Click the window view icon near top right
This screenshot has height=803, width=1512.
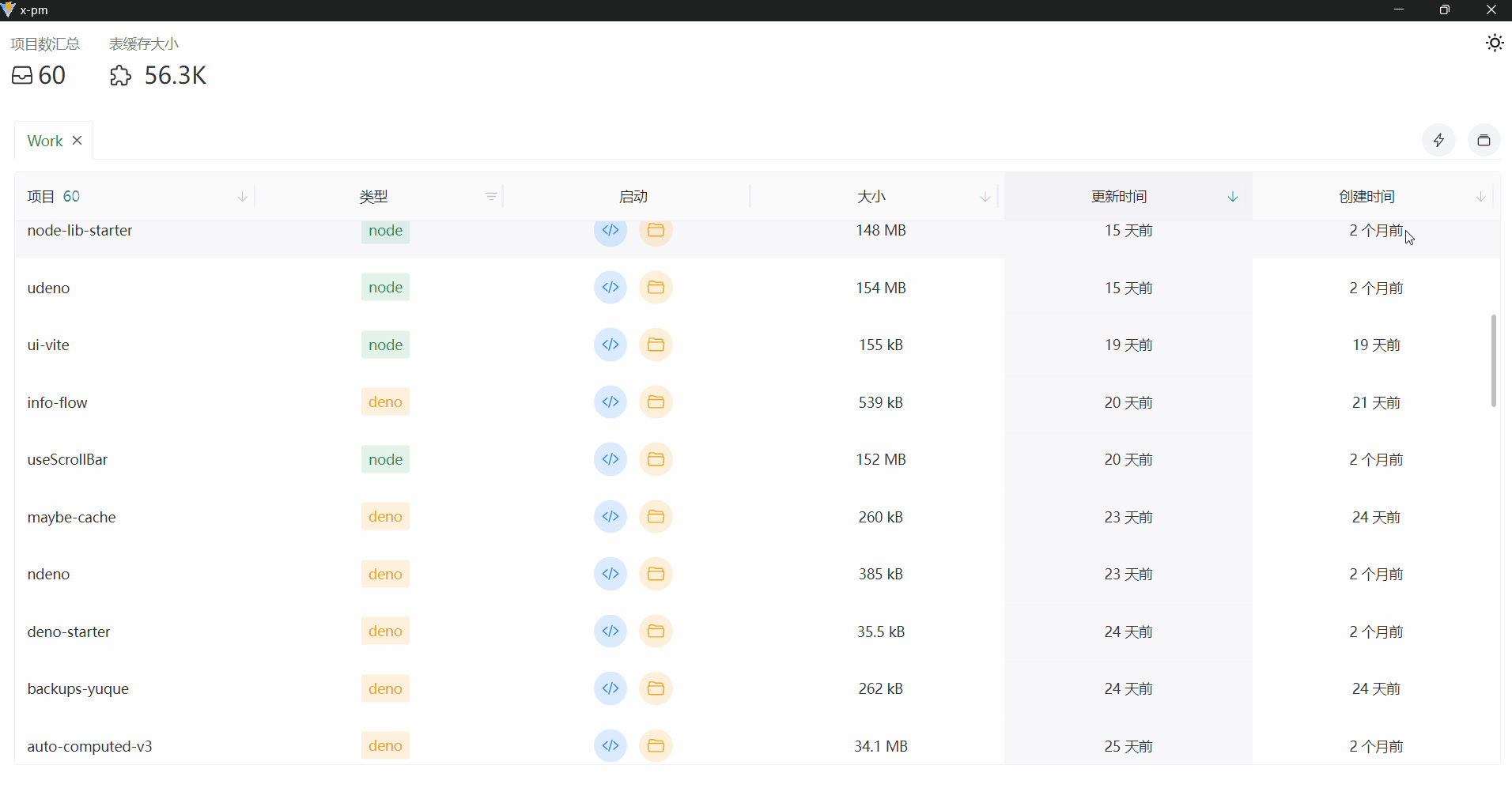1484,140
